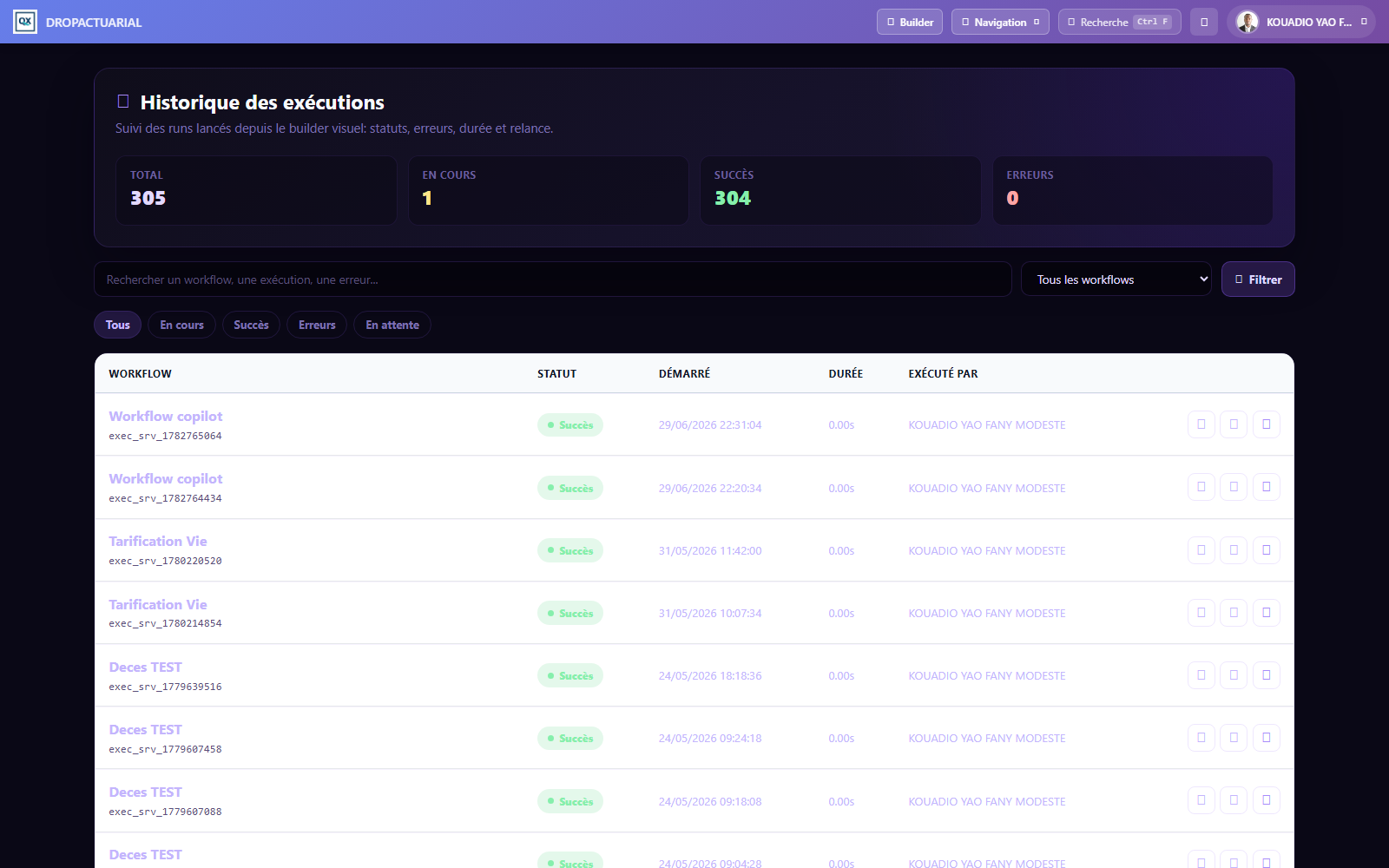Open Tarification Vie run exec_srv_1780214854
The width and height of the screenshot is (1389, 868).
[158, 605]
